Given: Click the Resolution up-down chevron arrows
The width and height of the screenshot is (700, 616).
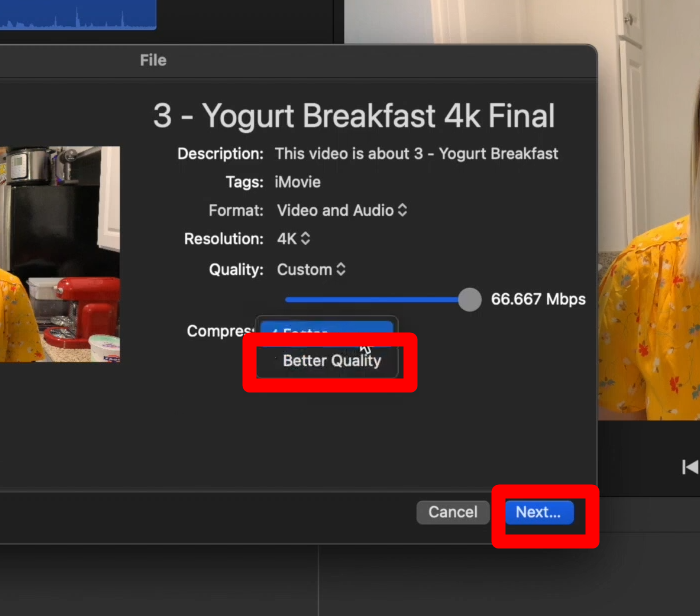Looking at the screenshot, I should click(x=305, y=238).
